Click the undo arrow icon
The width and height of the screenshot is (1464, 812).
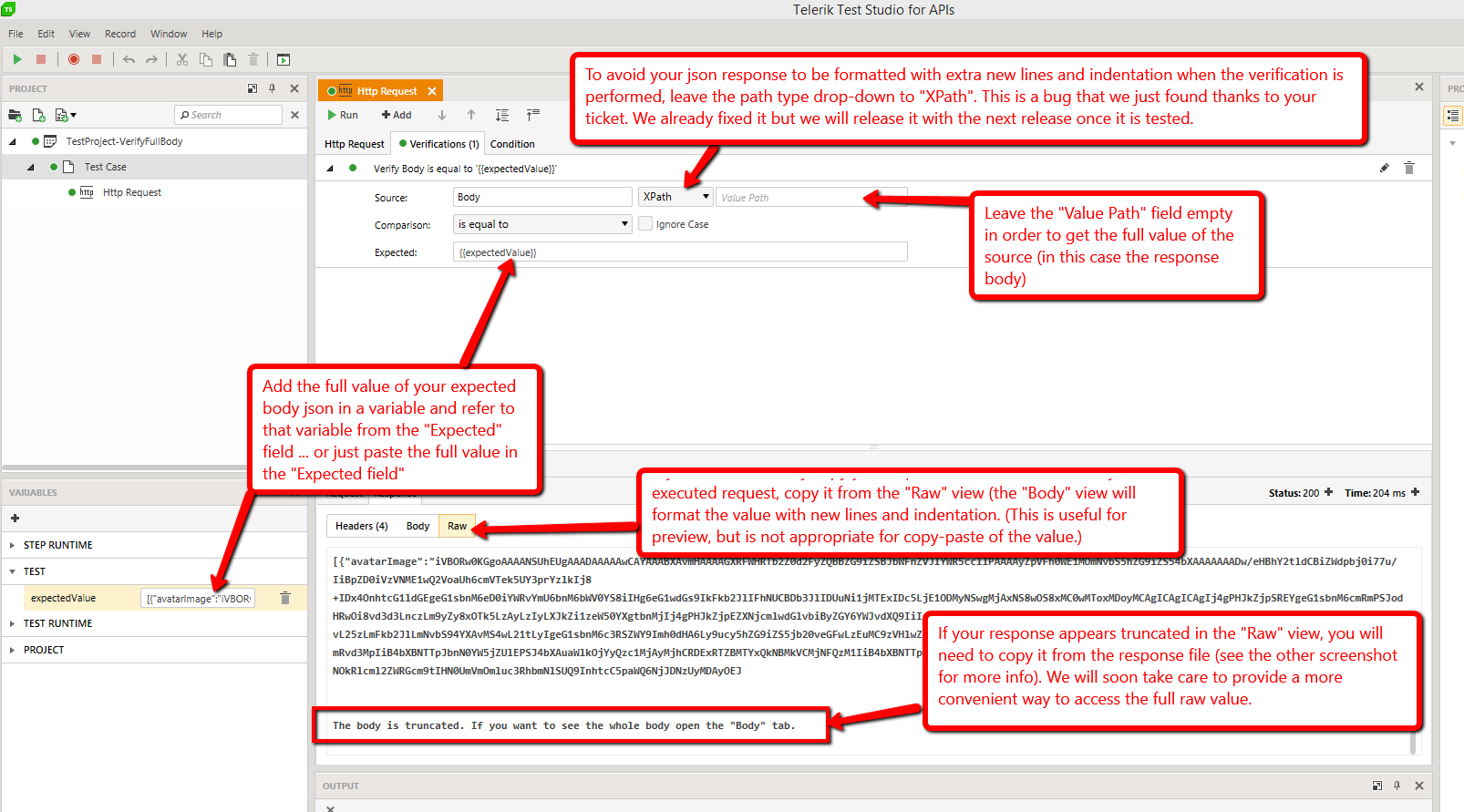click(x=129, y=59)
